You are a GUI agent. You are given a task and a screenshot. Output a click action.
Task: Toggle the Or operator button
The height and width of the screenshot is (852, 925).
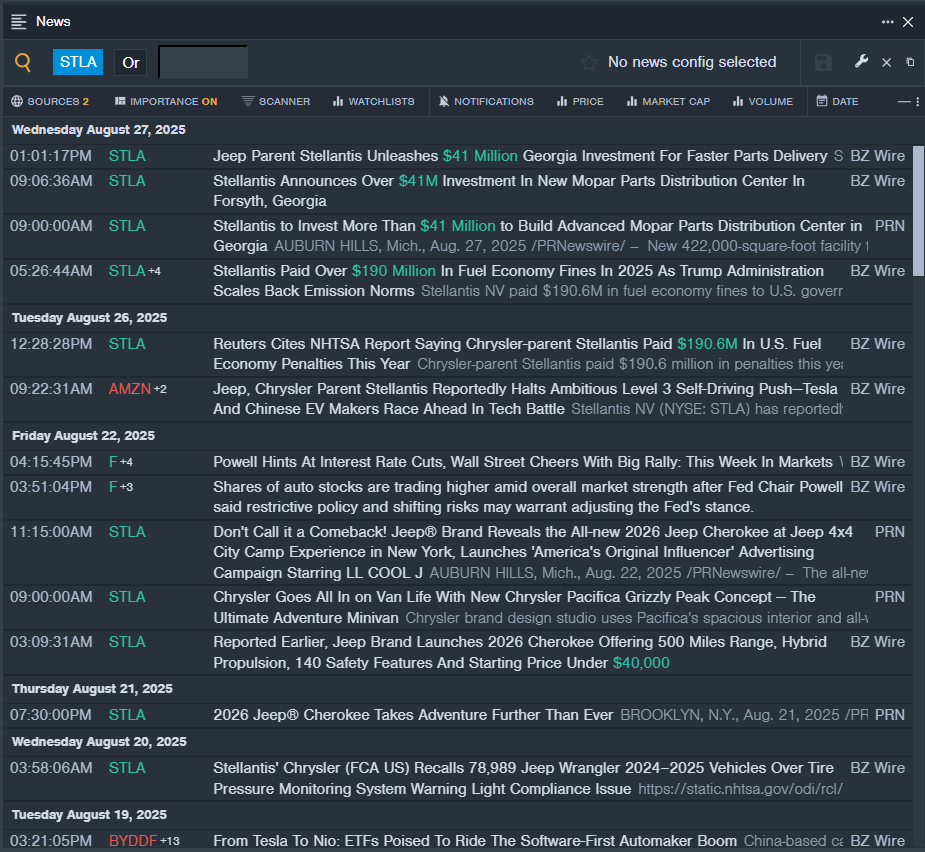(130, 63)
